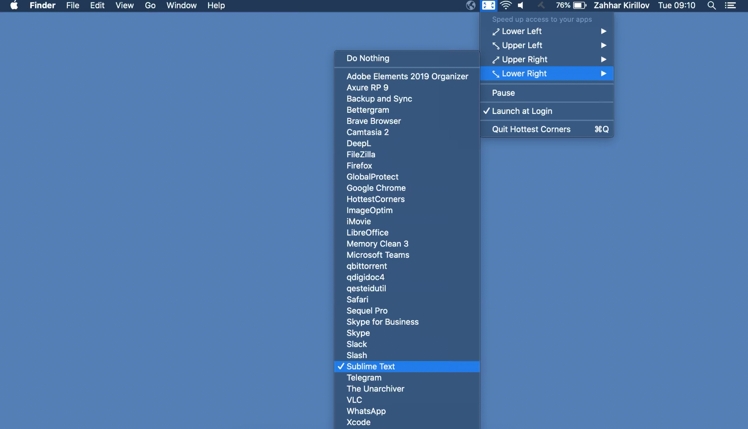Image resolution: width=748 pixels, height=429 pixels.
Task: Pause Hottest Corners
Action: (x=503, y=93)
